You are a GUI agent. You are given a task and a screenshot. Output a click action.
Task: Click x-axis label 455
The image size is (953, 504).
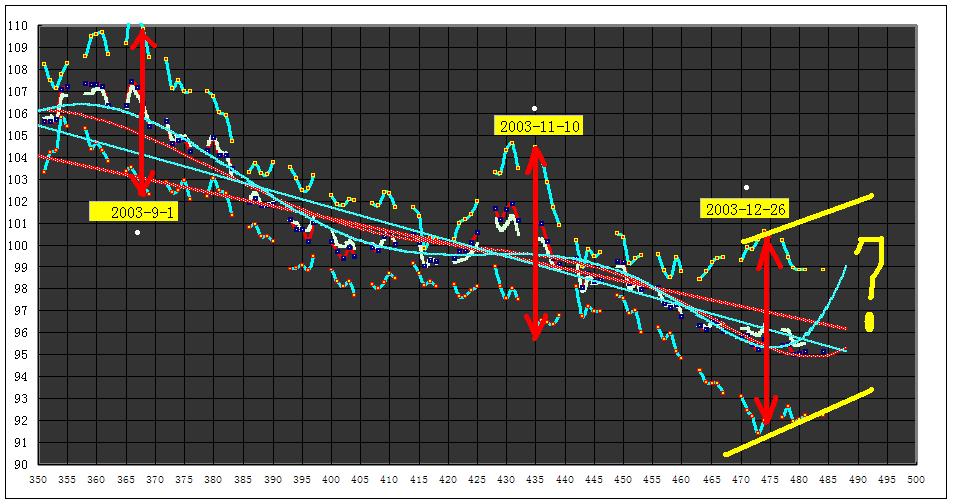pyautogui.click(x=653, y=480)
